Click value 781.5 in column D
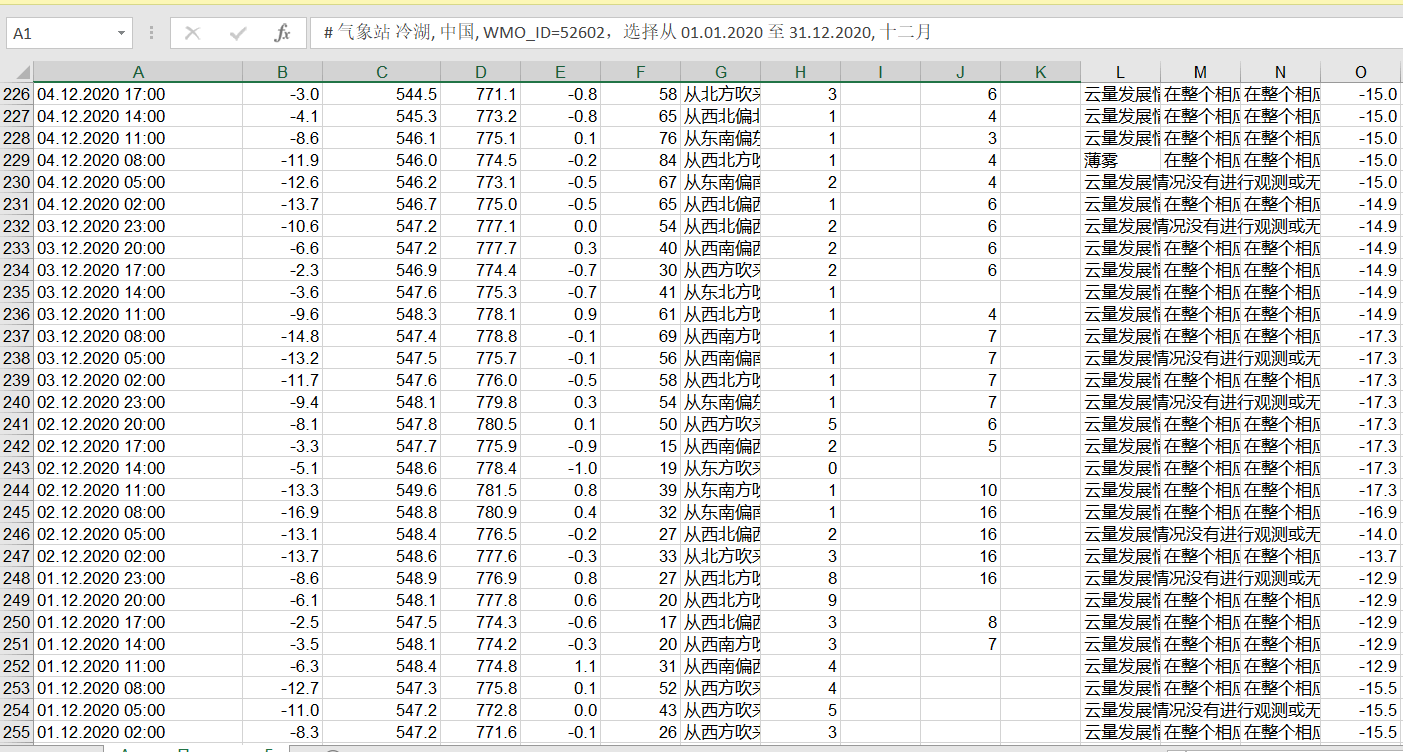Screen dimensions: 1403x752 pyautogui.click(x=481, y=490)
